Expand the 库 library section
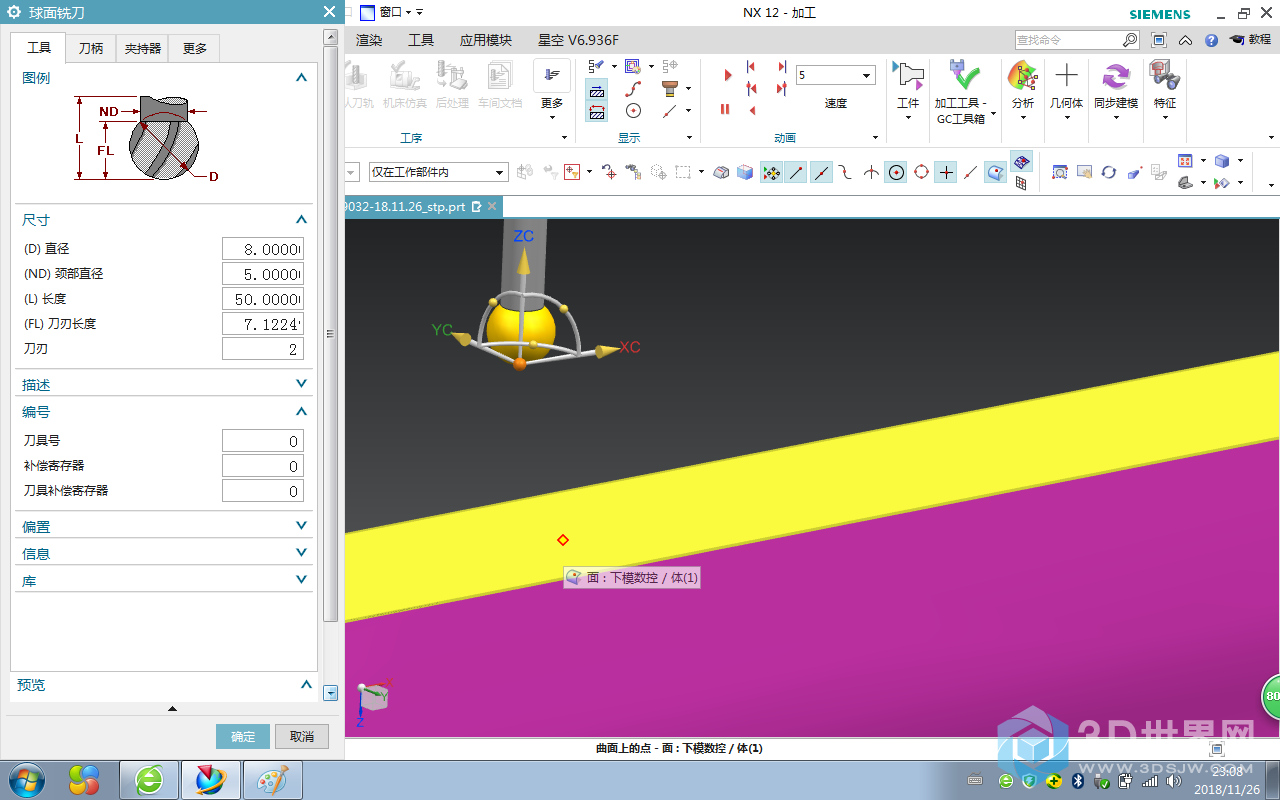Viewport: 1280px width, 800px height. coord(301,580)
